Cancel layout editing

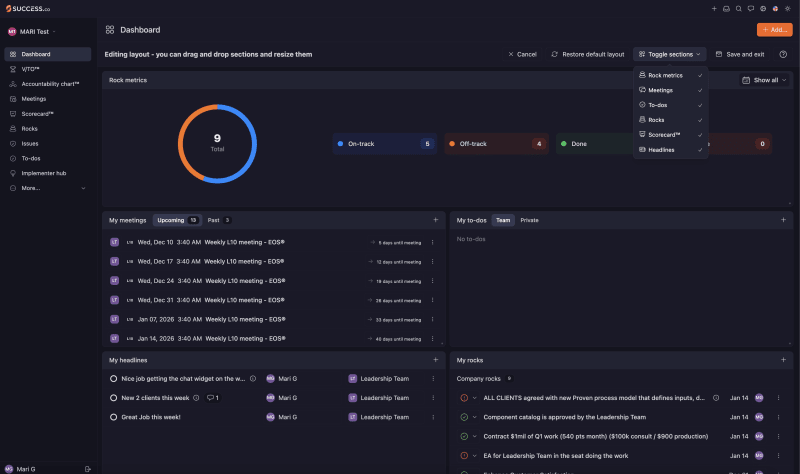pyautogui.click(x=522, y=54)
